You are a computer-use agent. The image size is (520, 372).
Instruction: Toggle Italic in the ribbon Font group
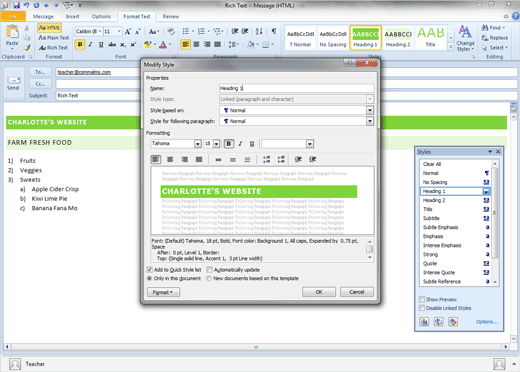(x=90, y=45)
